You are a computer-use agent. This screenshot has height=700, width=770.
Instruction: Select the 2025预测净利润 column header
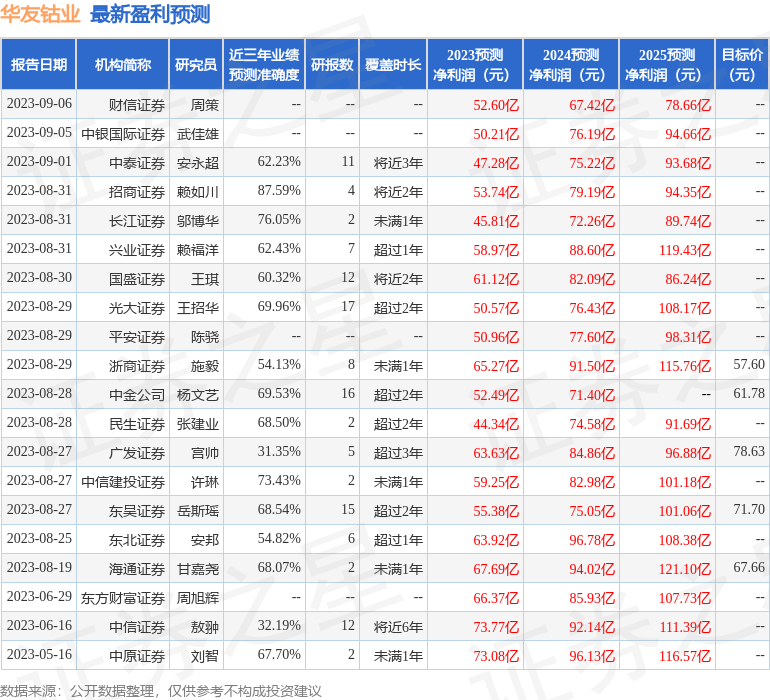pyautogui.click(x=667, y=64)
